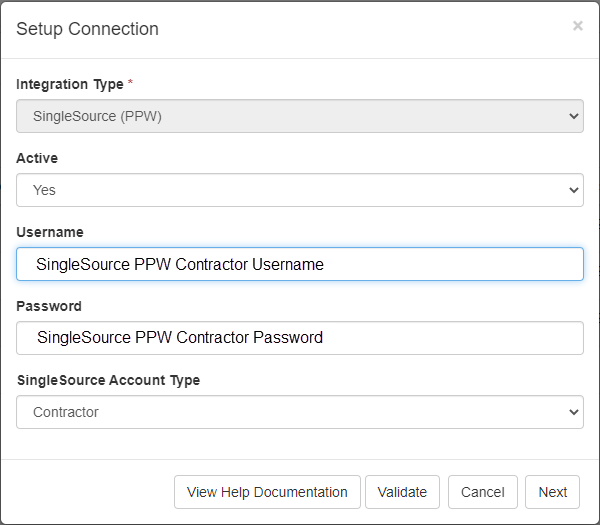
Task: Click the red required asterisk marker
Action: point(130,83)
